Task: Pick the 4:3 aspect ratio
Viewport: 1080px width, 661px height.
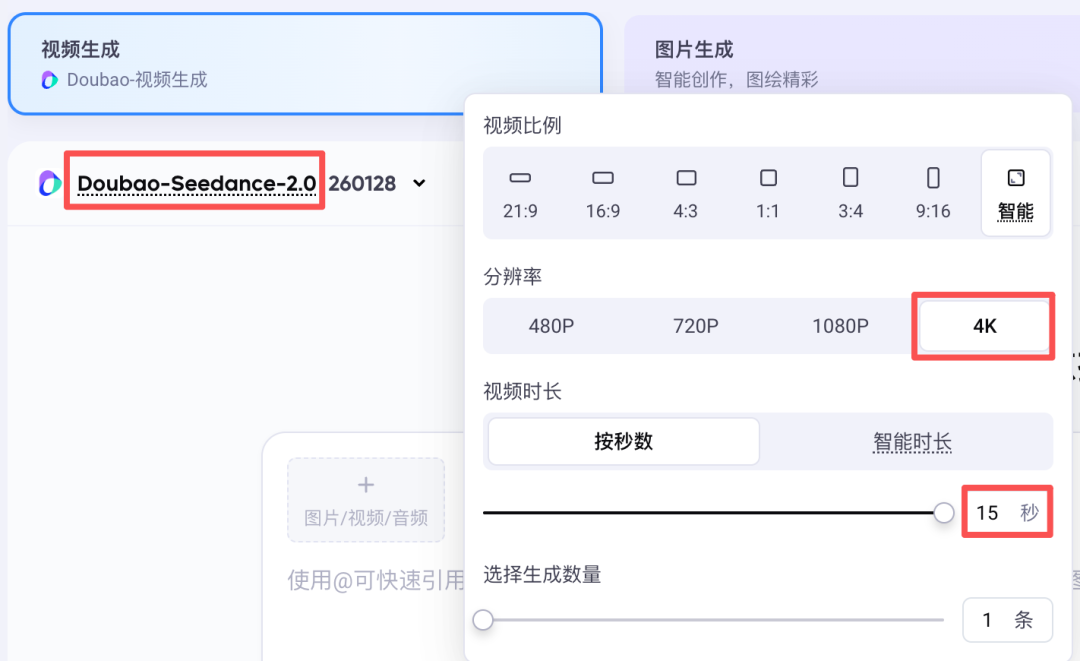Action: pyautogui.click(x=685, y=193)
